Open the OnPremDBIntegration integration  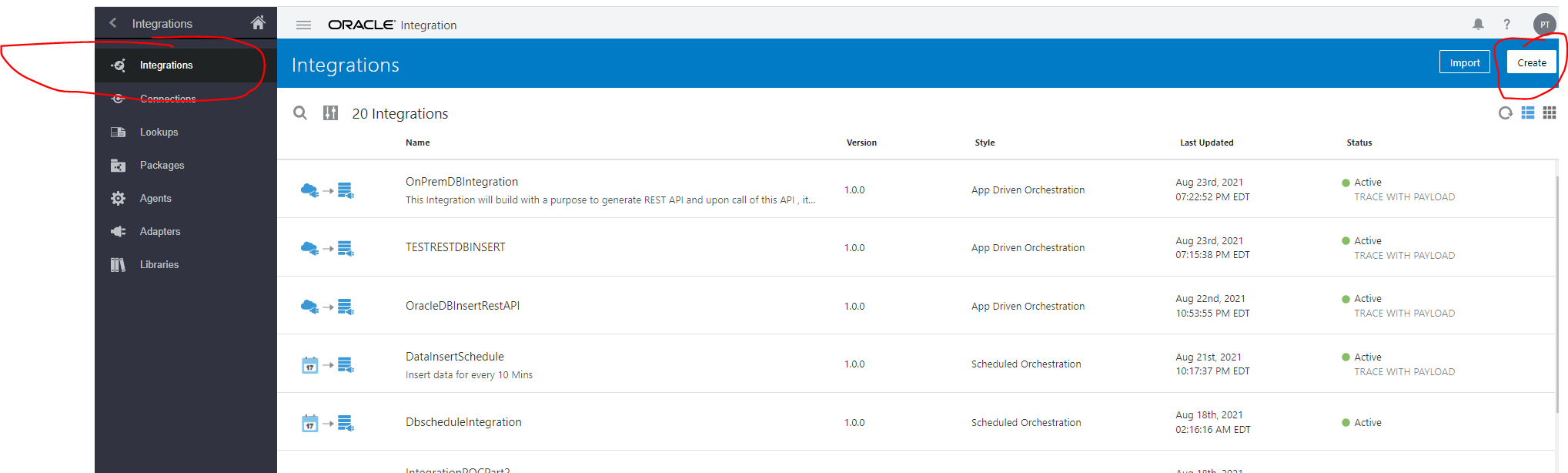[x=462, y=182]
